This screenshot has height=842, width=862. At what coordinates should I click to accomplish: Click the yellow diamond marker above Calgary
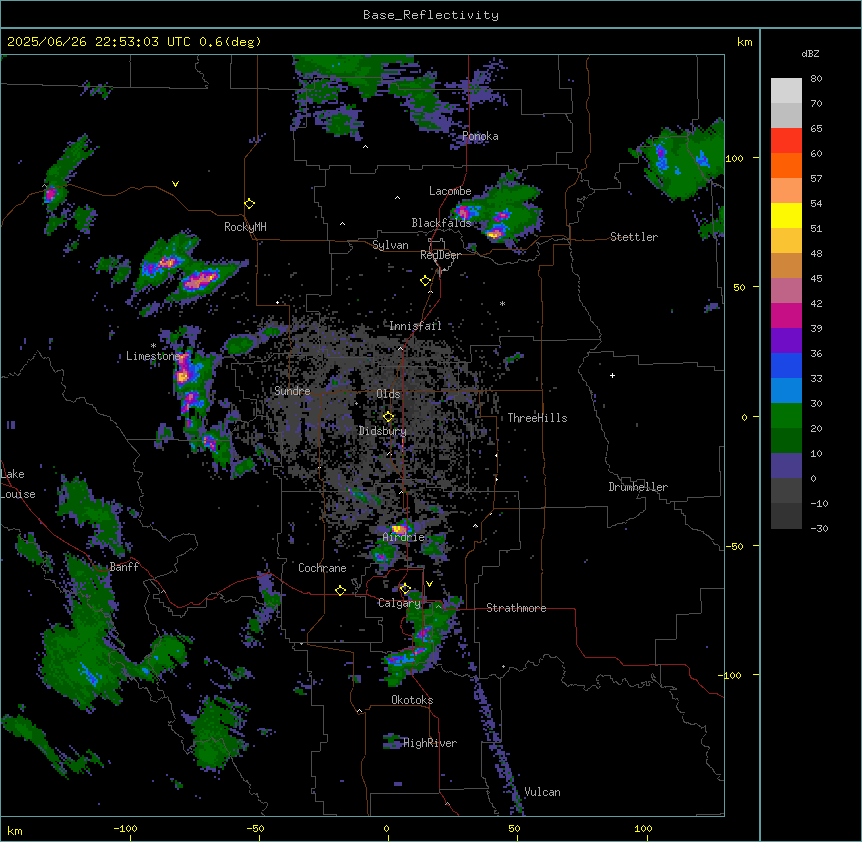tap(405, 589)
